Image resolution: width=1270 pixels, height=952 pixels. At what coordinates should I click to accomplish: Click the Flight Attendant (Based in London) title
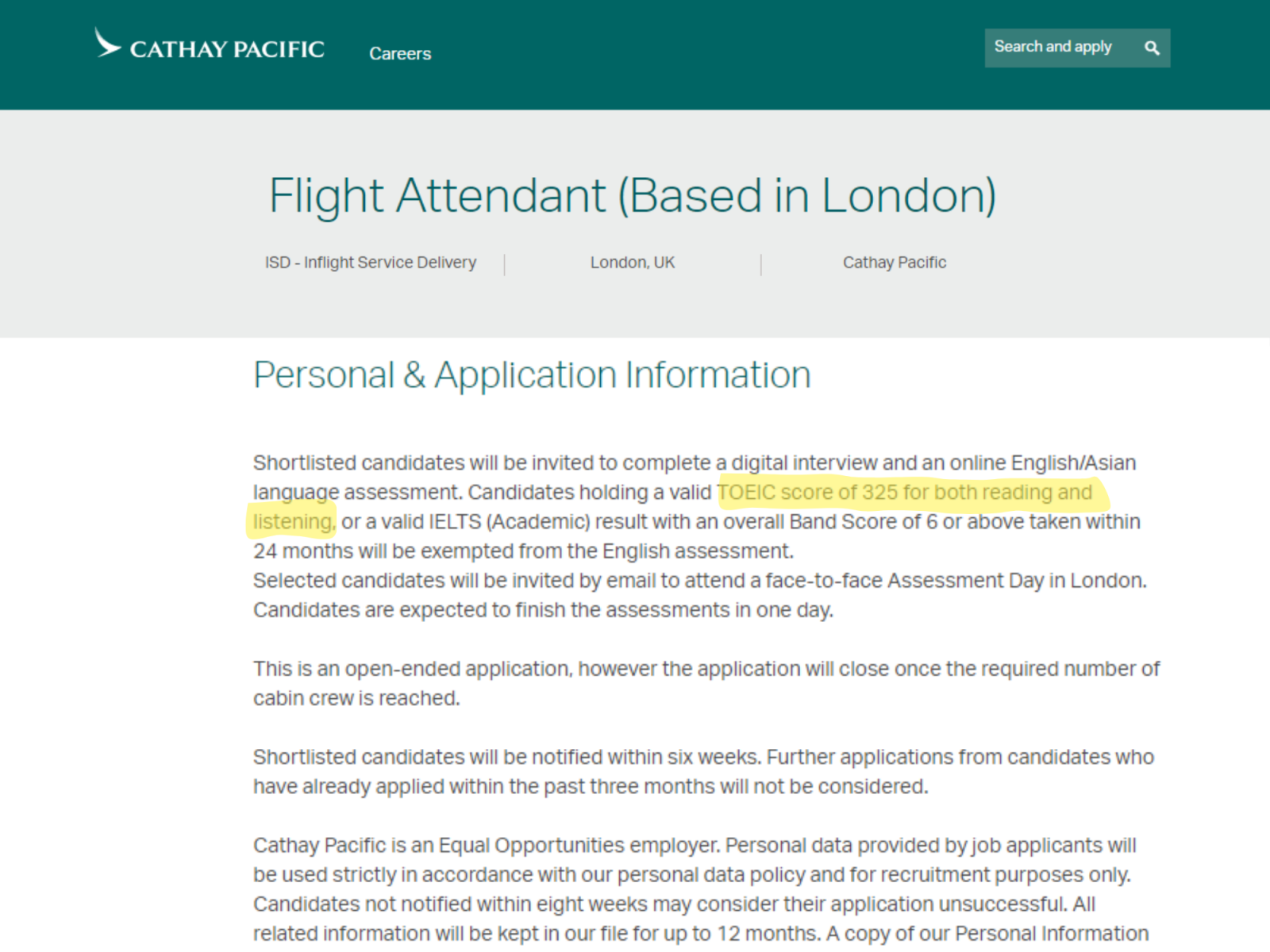[633, 195]
